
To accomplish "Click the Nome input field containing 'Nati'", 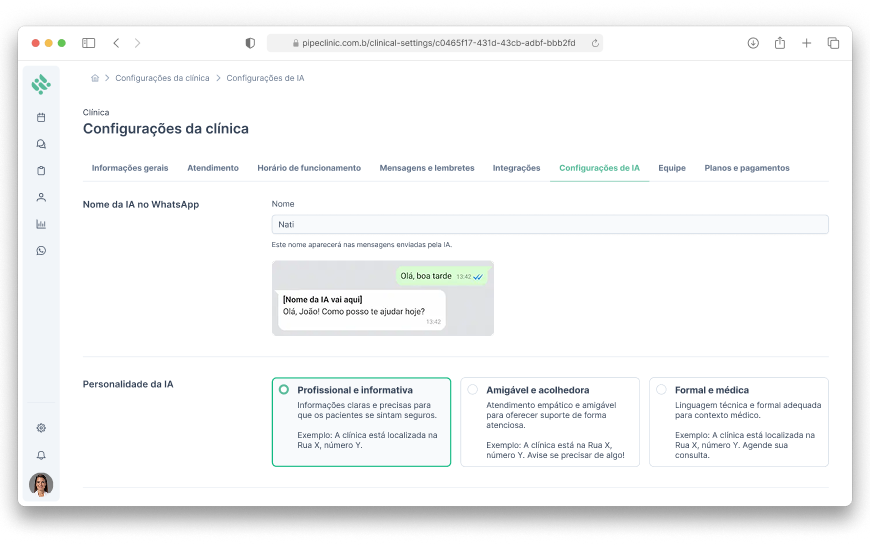I will click(x=550, y=225).
